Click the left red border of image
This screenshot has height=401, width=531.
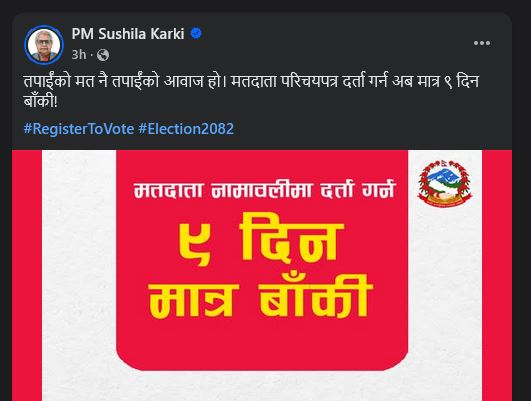(27, 275)
